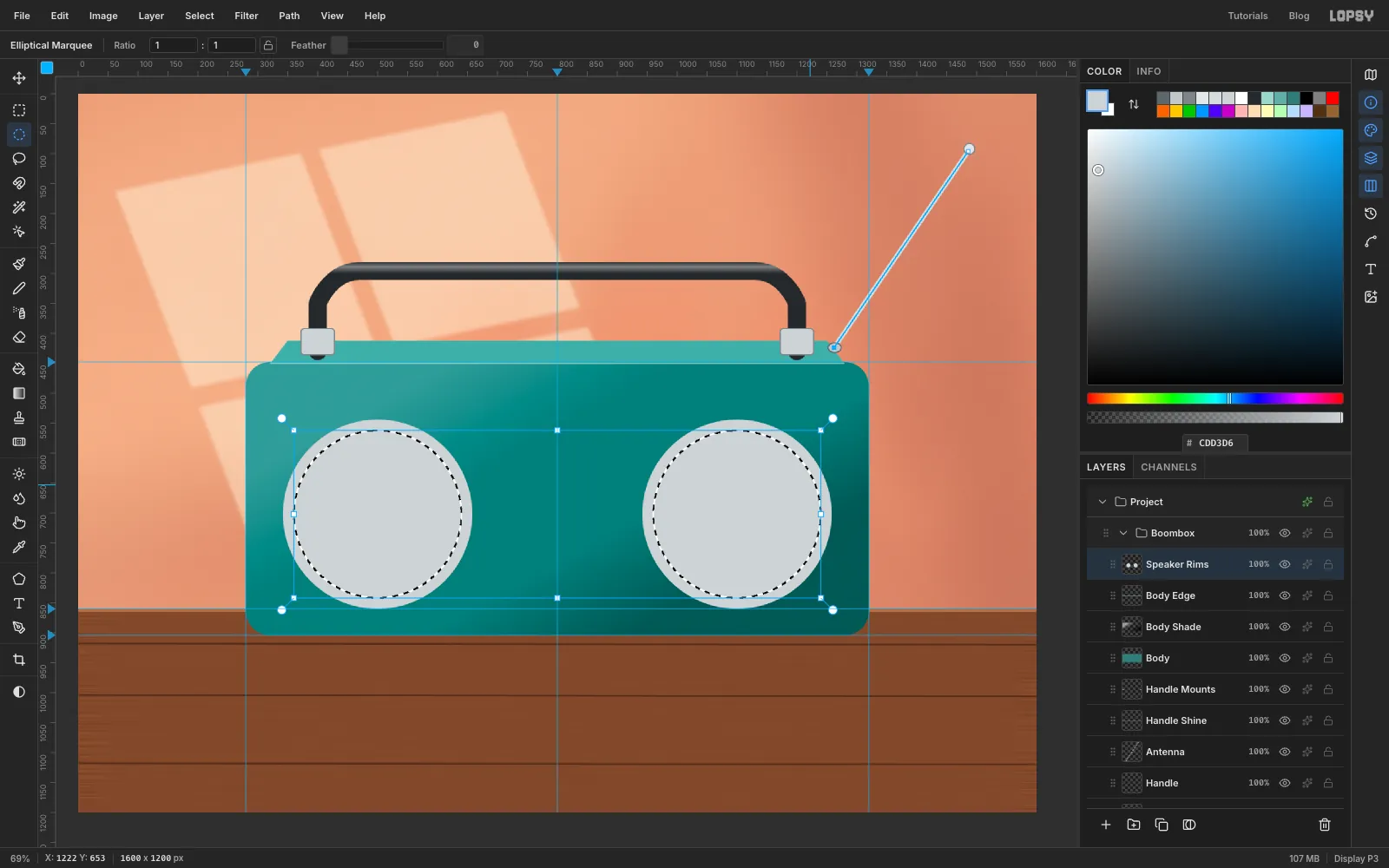Swap foreground and background colors

click(x=1134, y=104)
